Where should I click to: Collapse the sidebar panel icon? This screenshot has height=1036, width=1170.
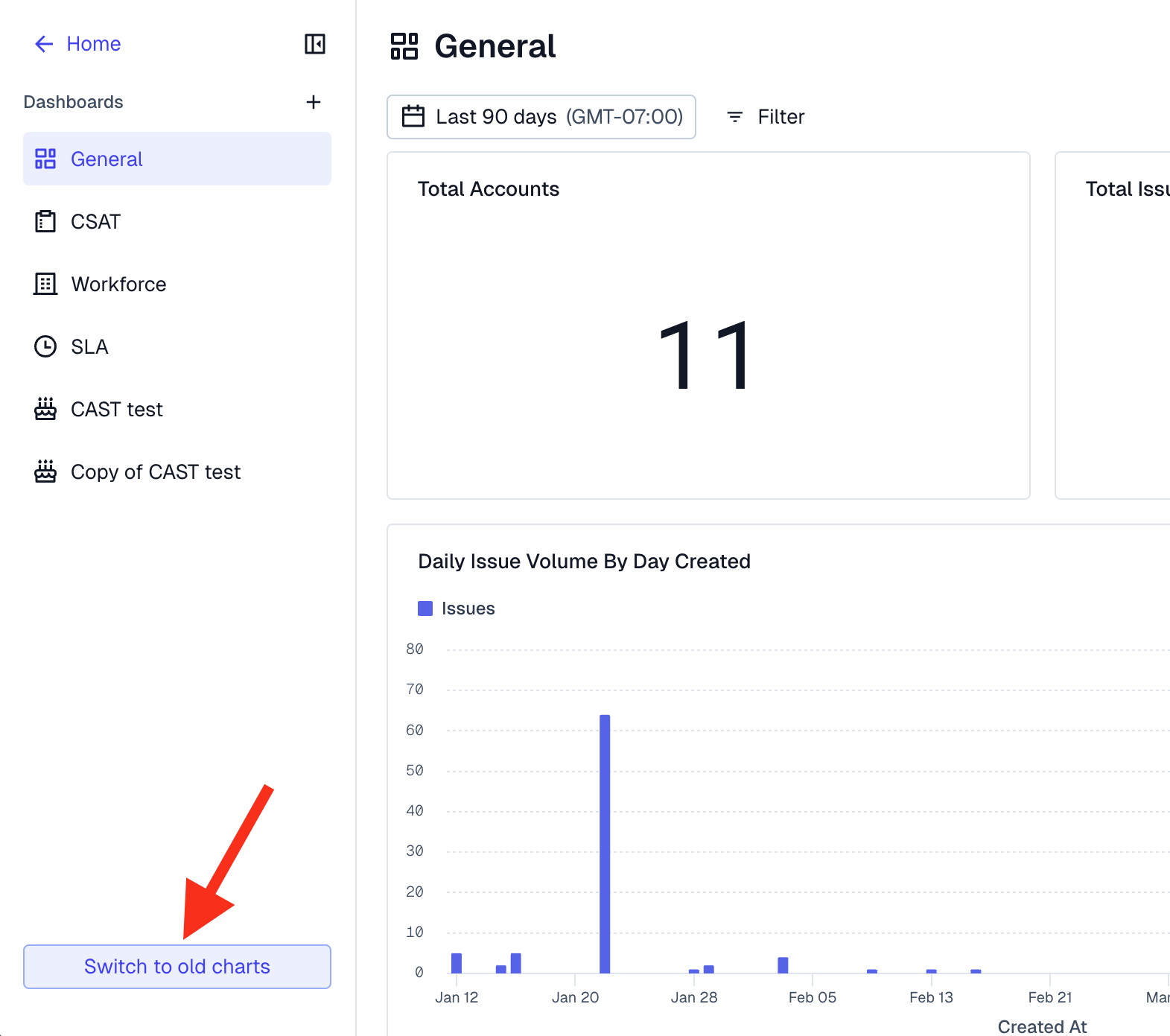click(x=314, y=44)
